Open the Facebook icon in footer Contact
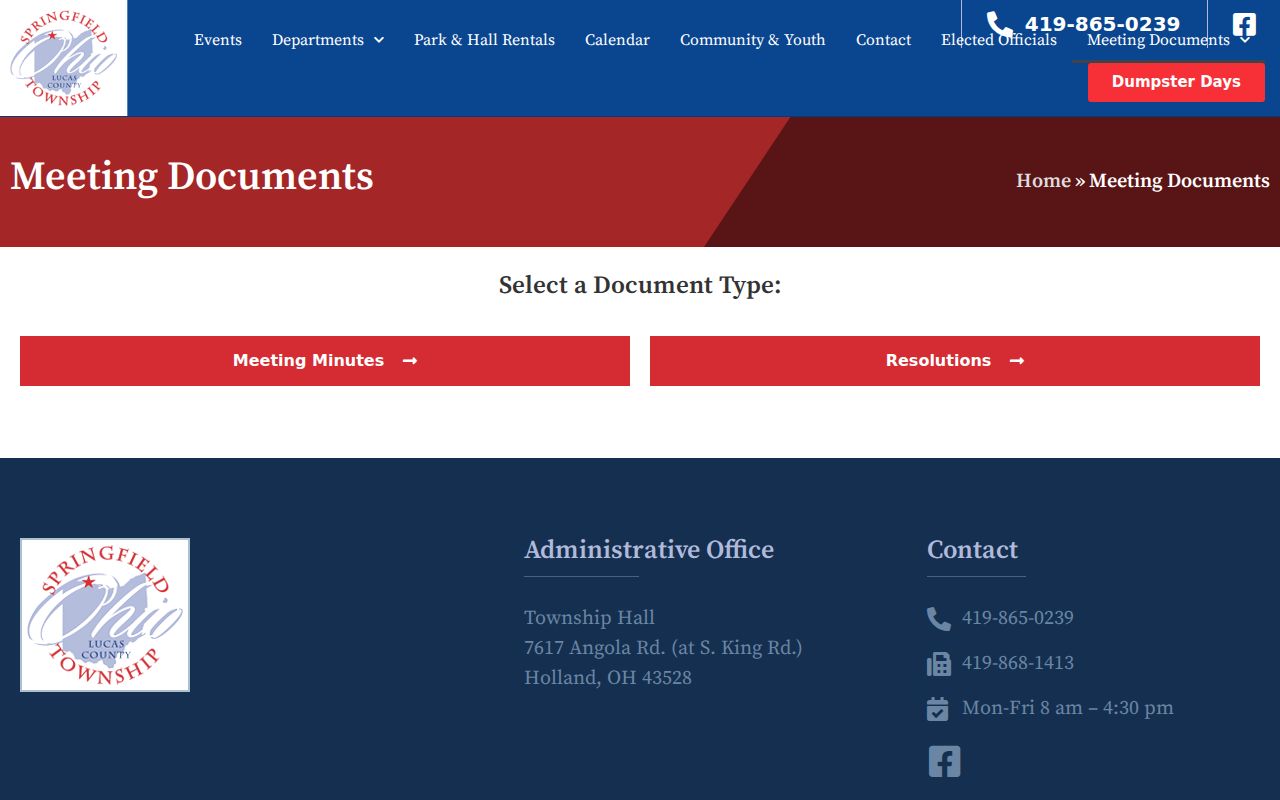Screen dimensions: 1280x800 pos(944,761)
